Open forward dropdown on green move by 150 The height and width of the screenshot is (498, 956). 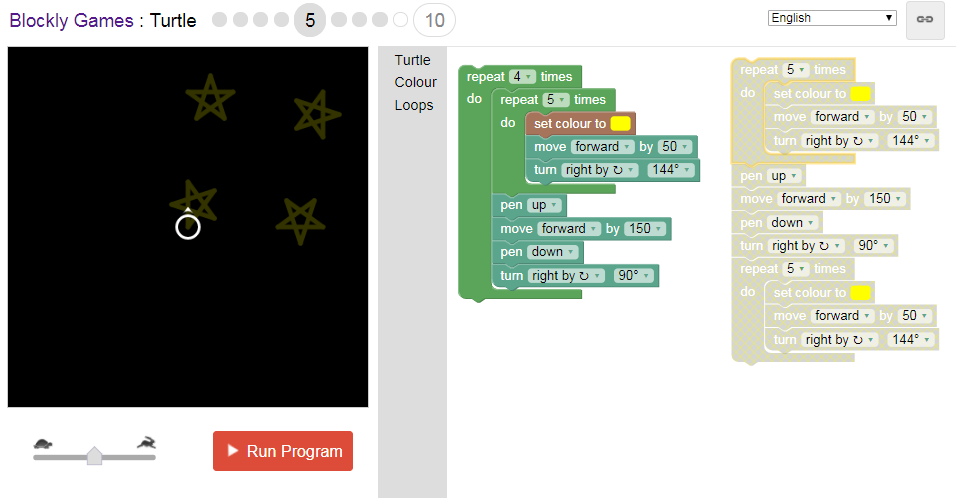pos(569,229)
